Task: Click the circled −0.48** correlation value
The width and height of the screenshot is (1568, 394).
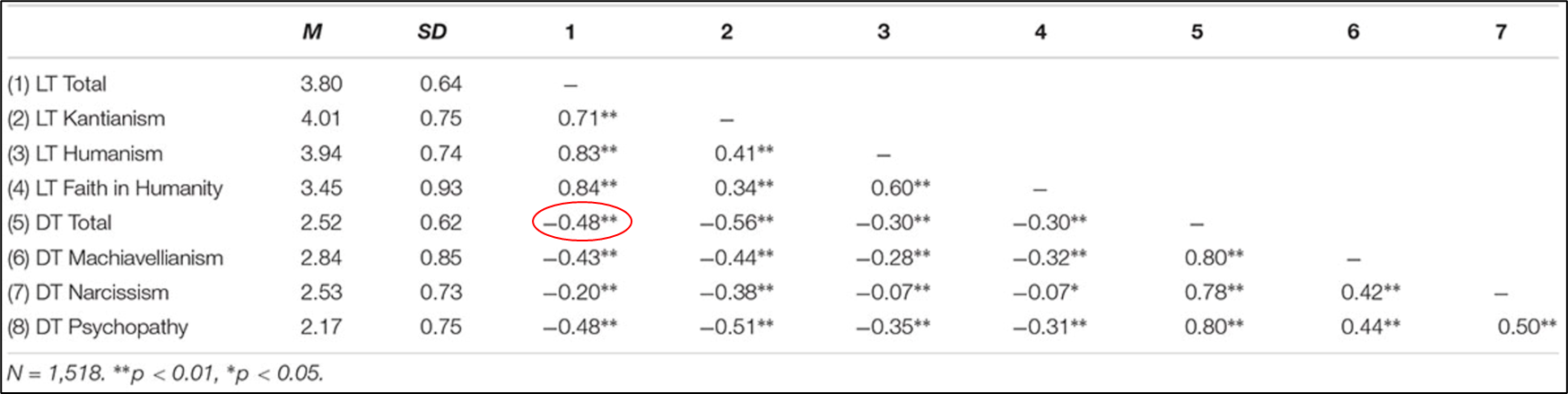Action: [x=581, y=223]
